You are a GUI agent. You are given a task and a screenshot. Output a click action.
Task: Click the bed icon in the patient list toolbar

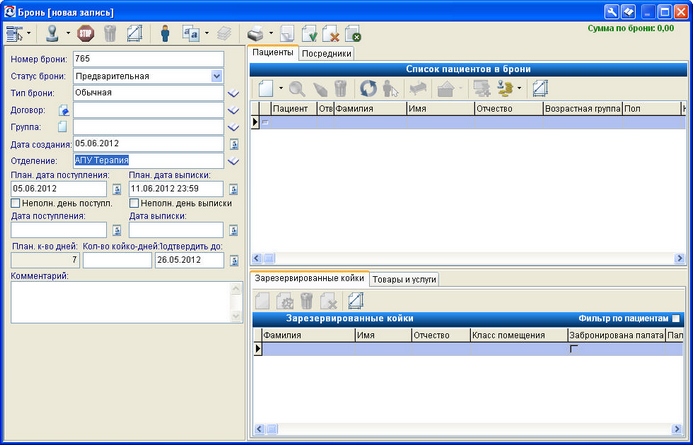tap(418, 88)
